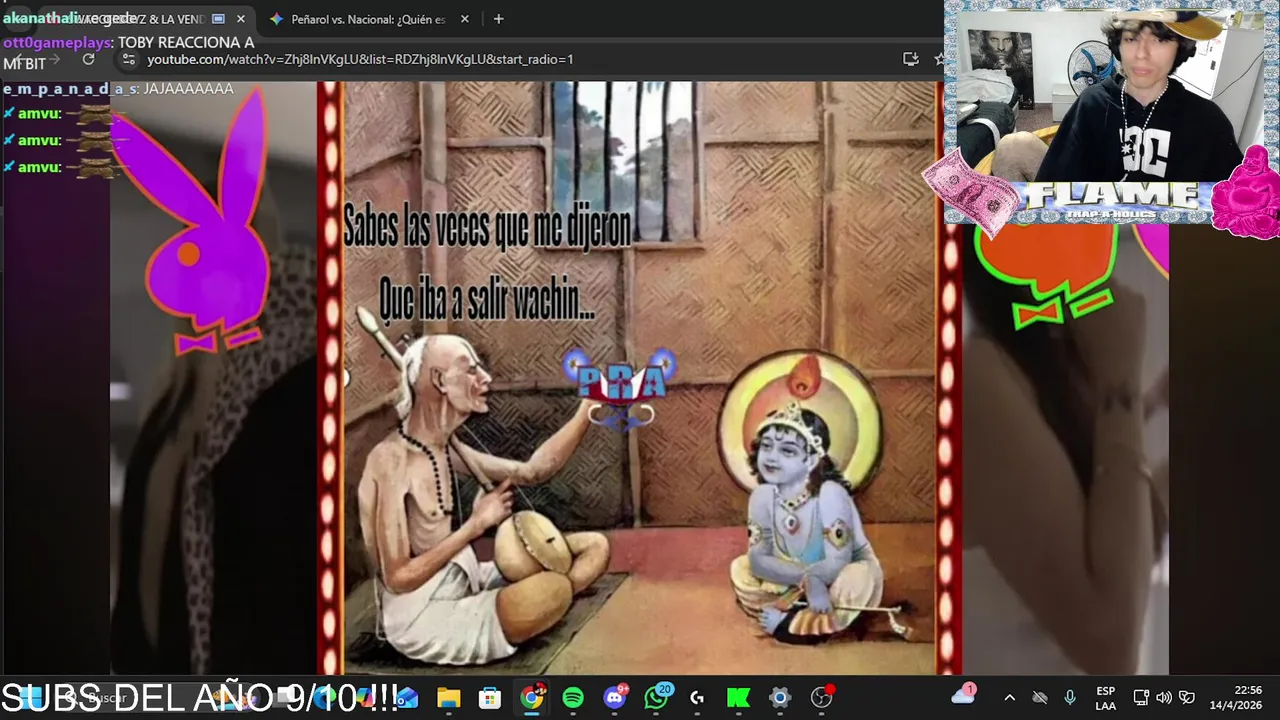Close the Peñarol vs. Nacional tab

(x=465, y=19)
